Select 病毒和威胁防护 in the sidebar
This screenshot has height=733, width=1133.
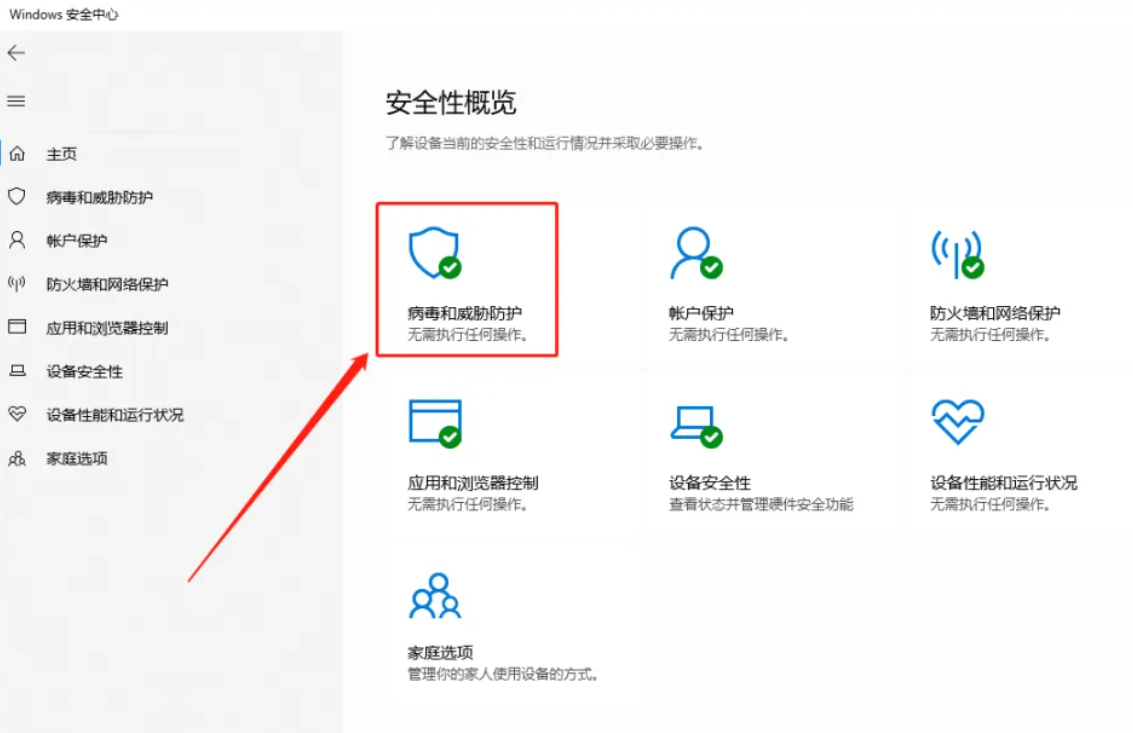[100, 197]
